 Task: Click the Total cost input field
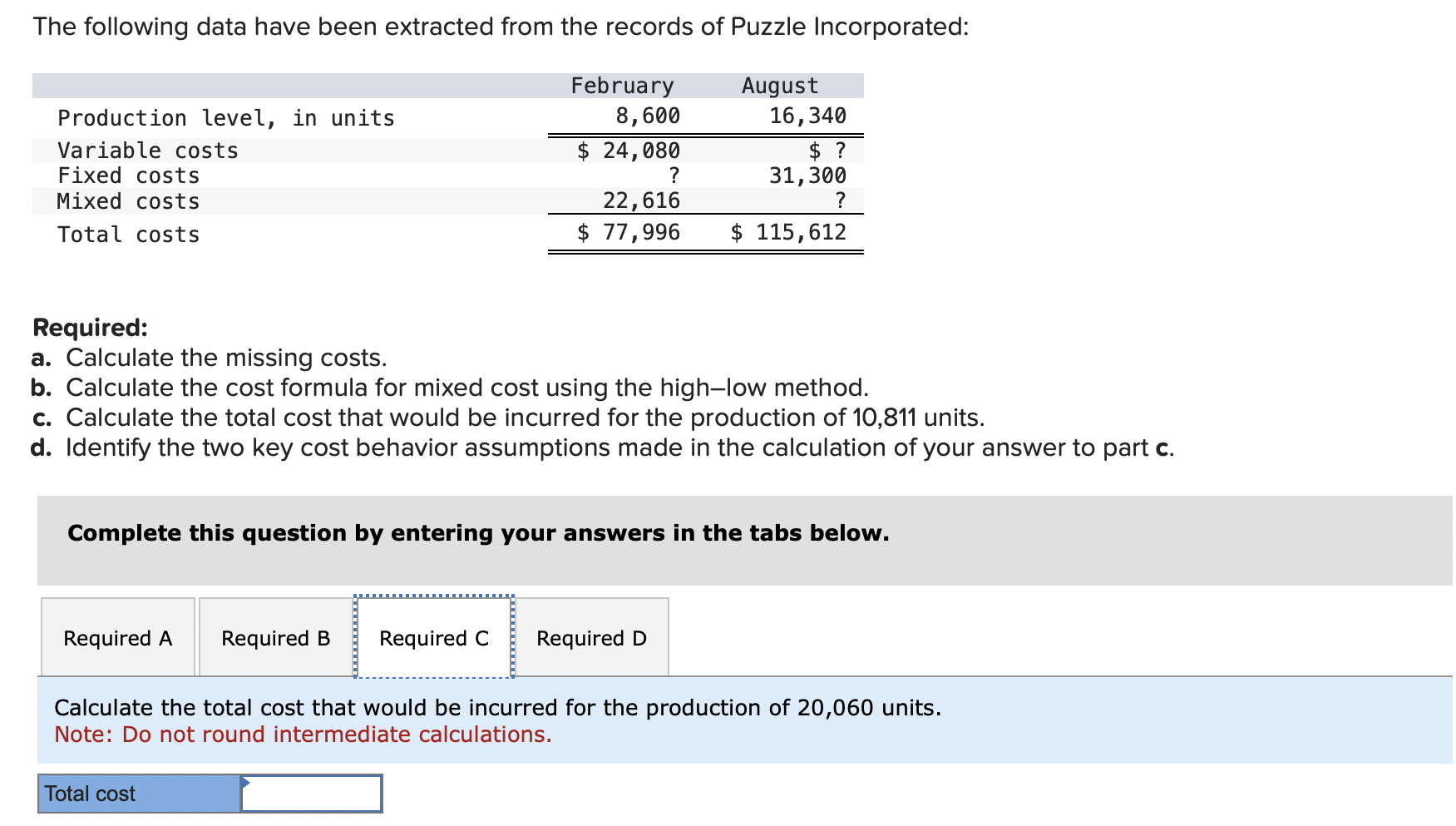pyautogui.click(x=311, y=794)
